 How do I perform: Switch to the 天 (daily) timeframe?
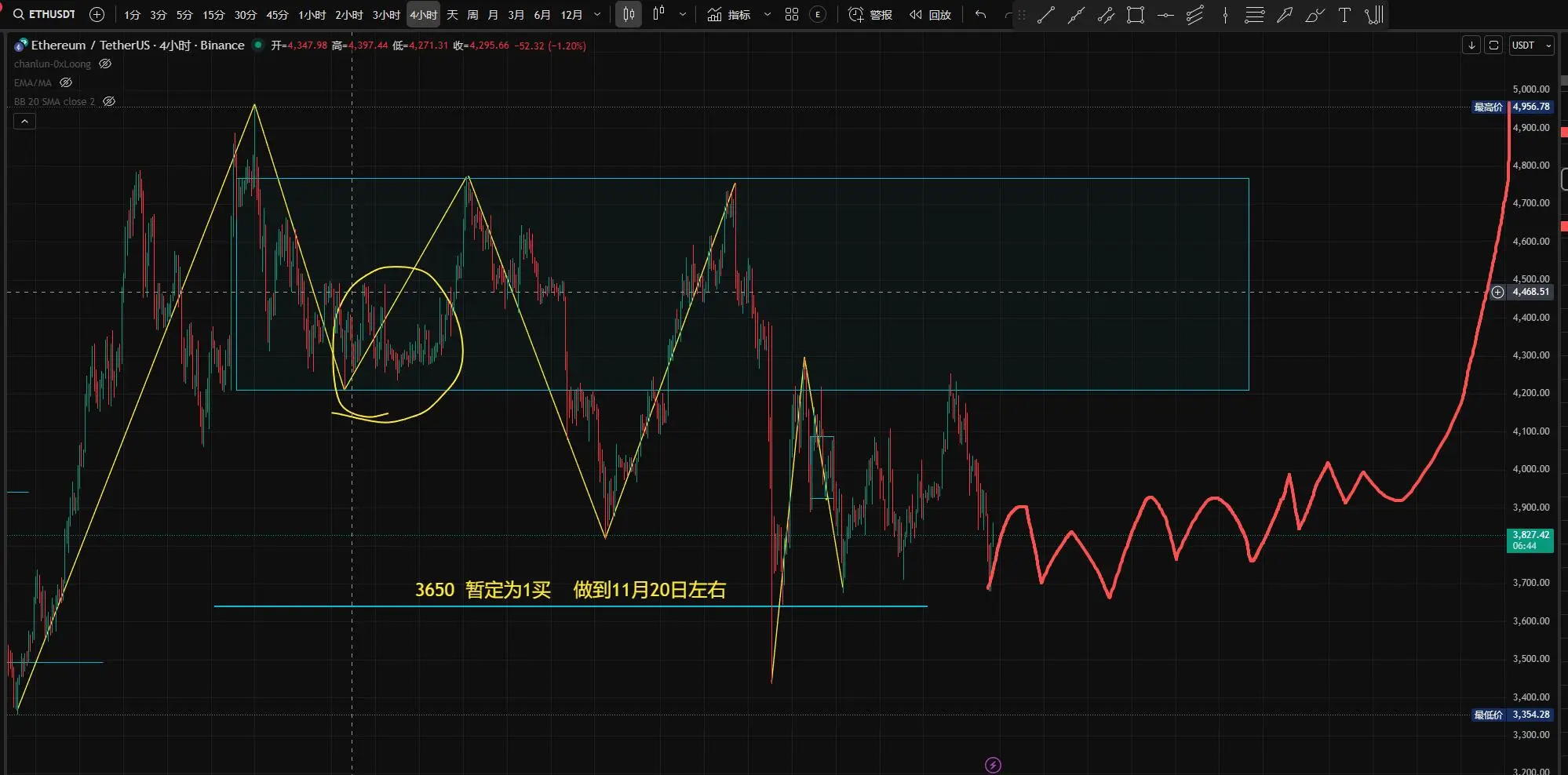pyautogui.click(x=452, y=15)
